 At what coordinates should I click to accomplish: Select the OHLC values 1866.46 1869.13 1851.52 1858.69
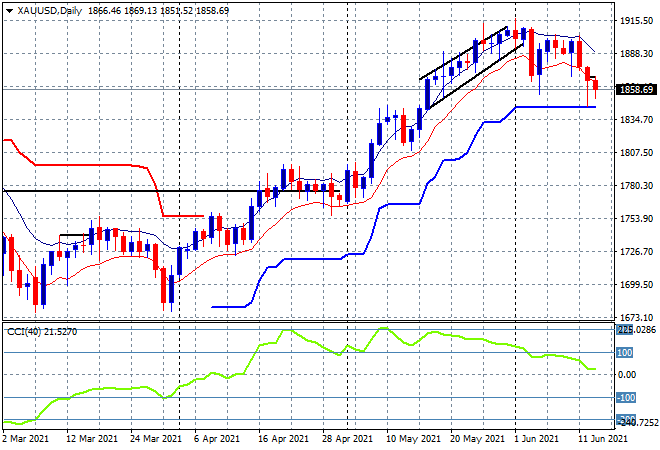[158, 11]
